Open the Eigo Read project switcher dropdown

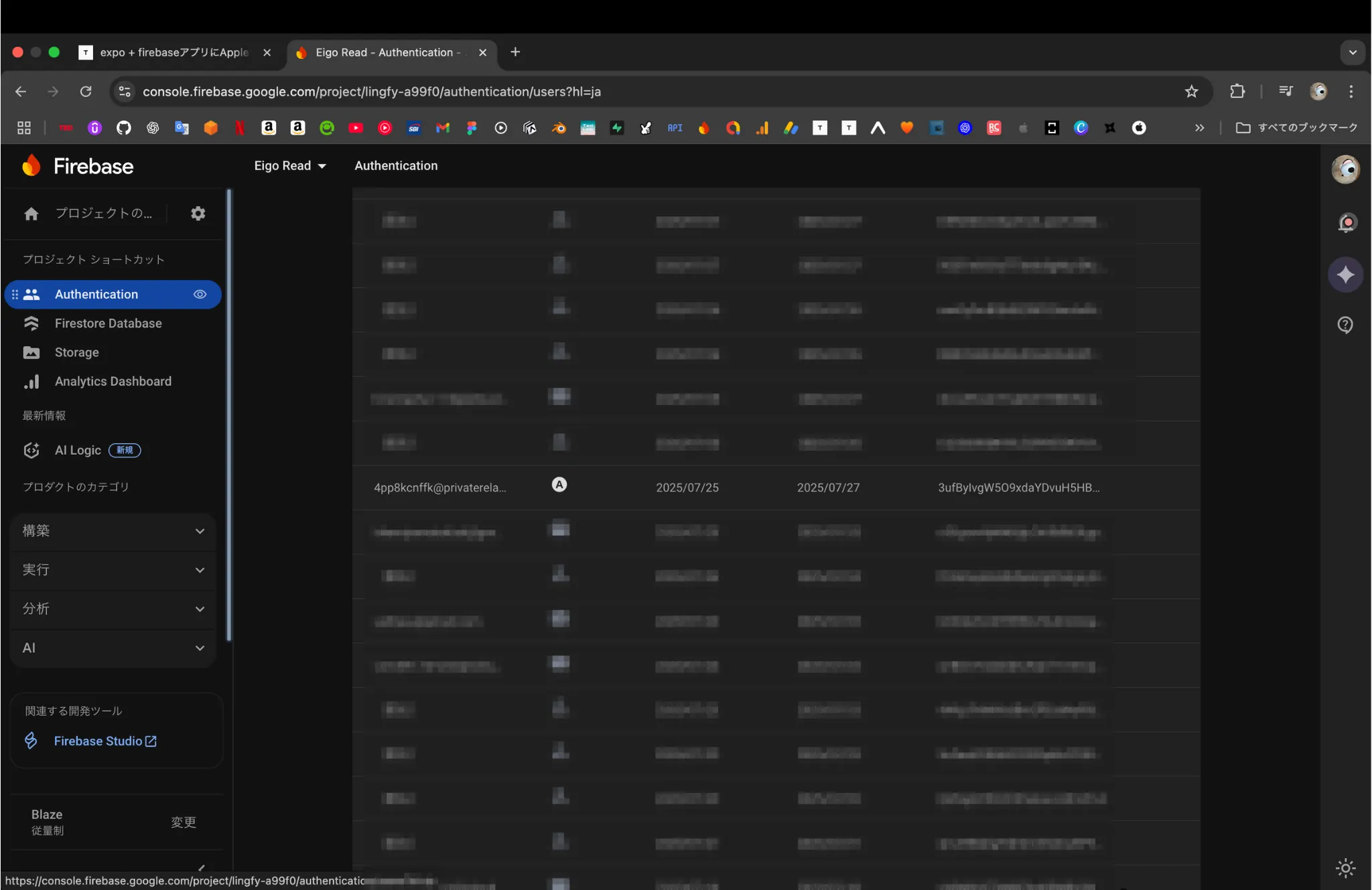(x=291, y=165)
